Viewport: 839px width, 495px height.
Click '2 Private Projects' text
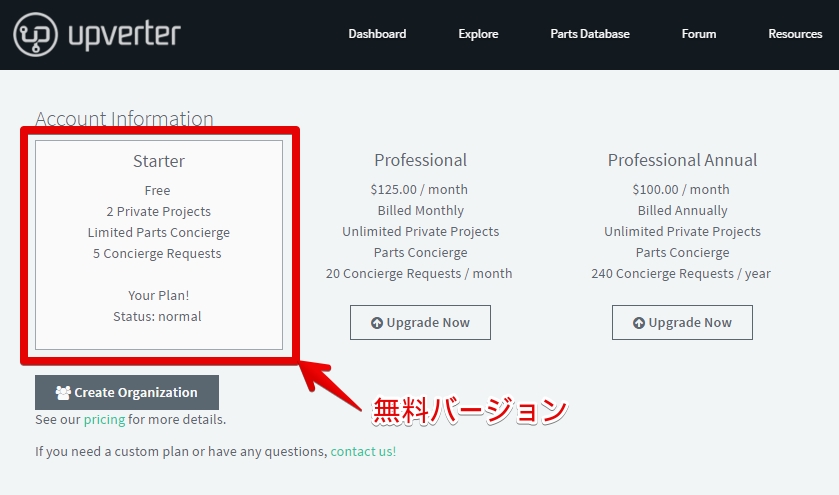coord(158,211)
